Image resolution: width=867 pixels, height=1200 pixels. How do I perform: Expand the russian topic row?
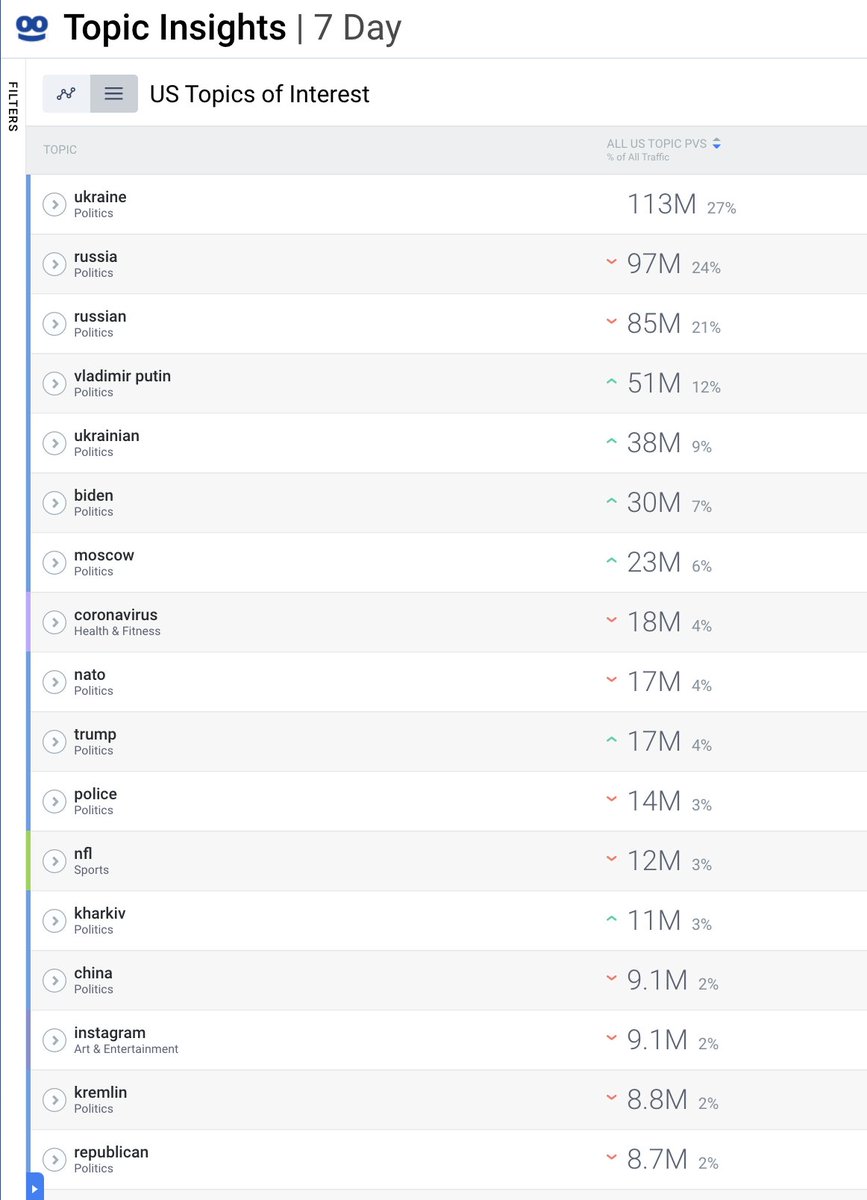pos(54,324)
